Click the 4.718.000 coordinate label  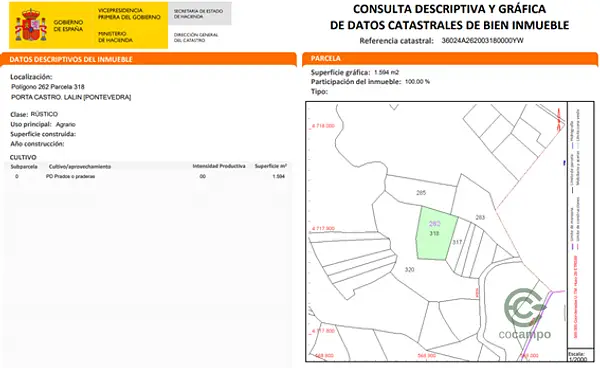pos(322,126)
